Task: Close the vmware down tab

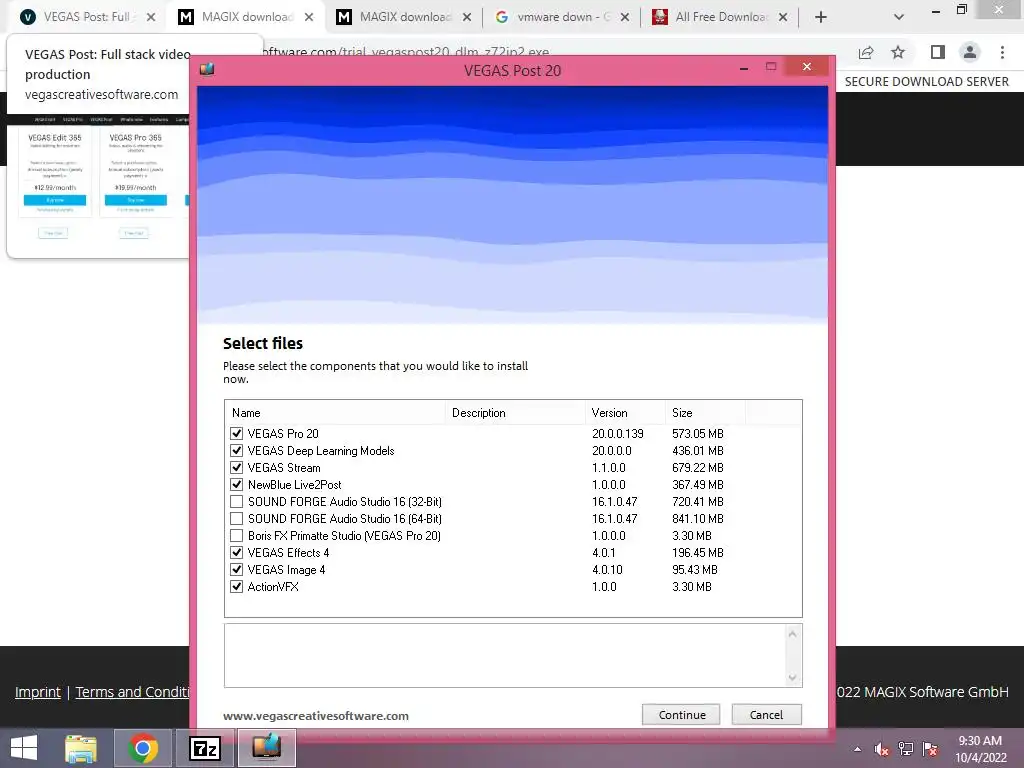Action: pyautogui.click(x=625, y=17)
